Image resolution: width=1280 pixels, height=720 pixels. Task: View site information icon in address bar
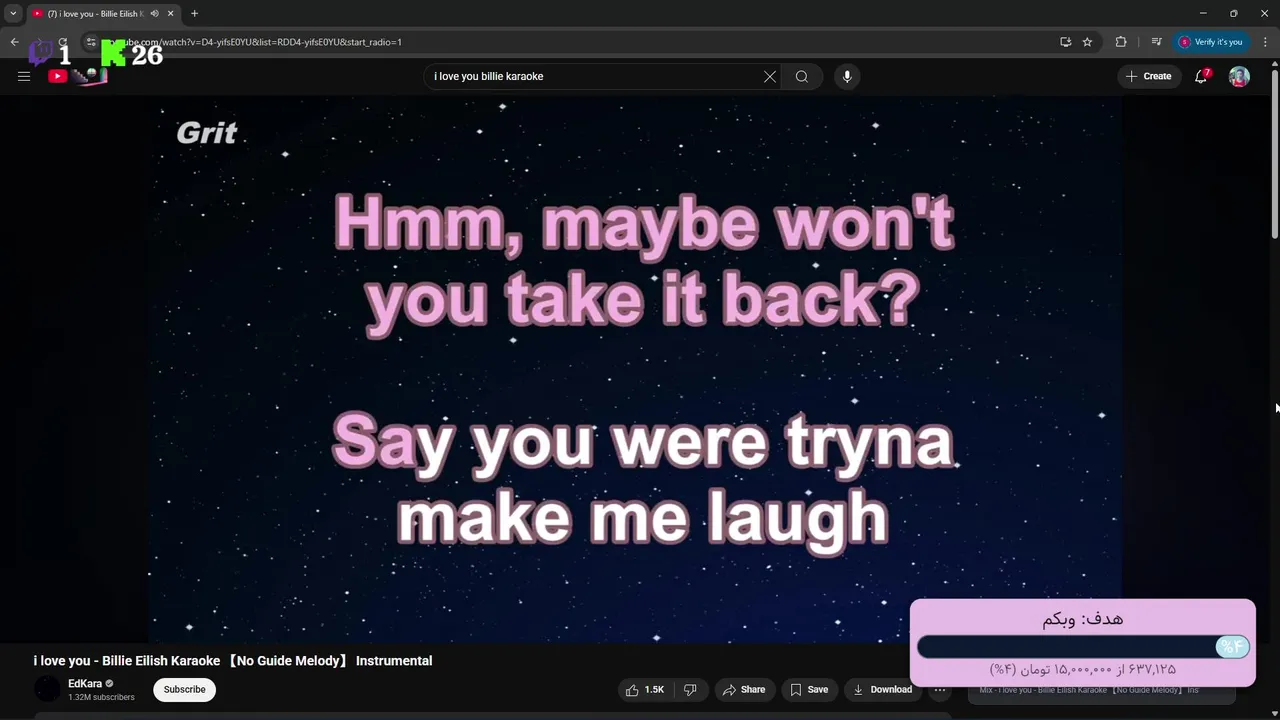90,42
